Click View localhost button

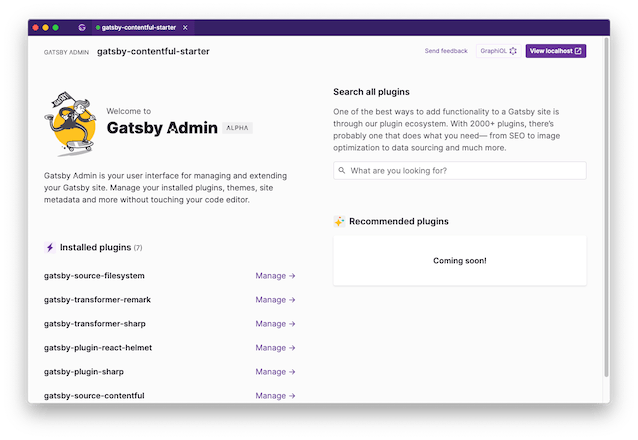(555, 51)
